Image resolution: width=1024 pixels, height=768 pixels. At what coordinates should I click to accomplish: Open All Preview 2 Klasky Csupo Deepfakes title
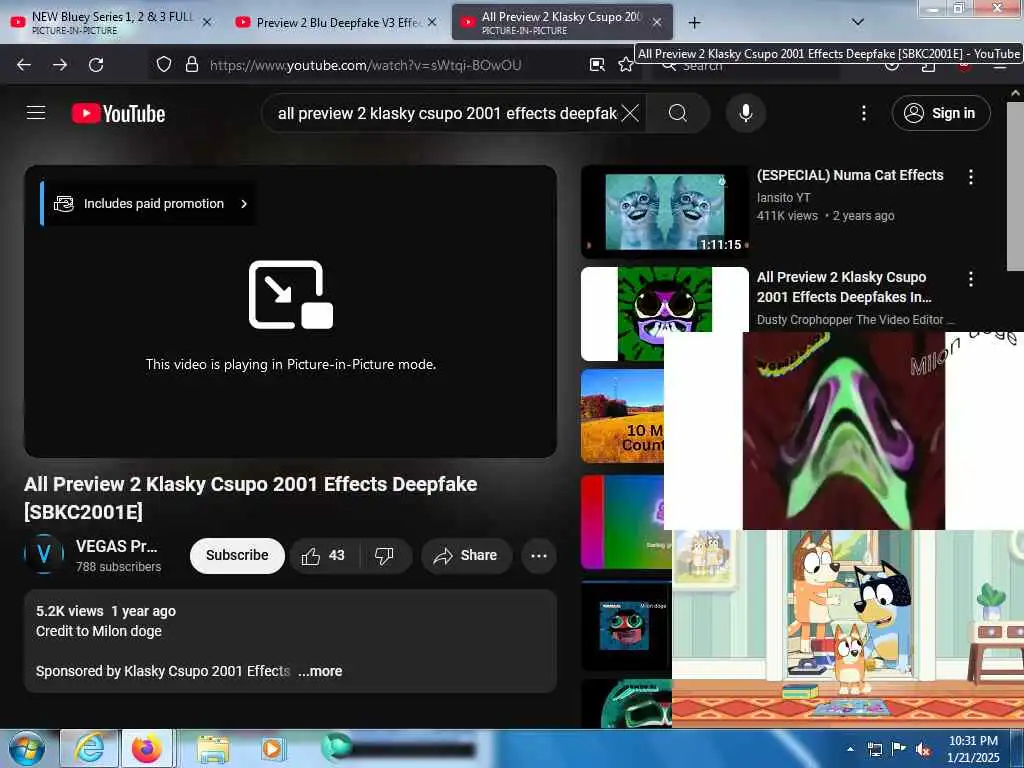click(x=844, y=287)
